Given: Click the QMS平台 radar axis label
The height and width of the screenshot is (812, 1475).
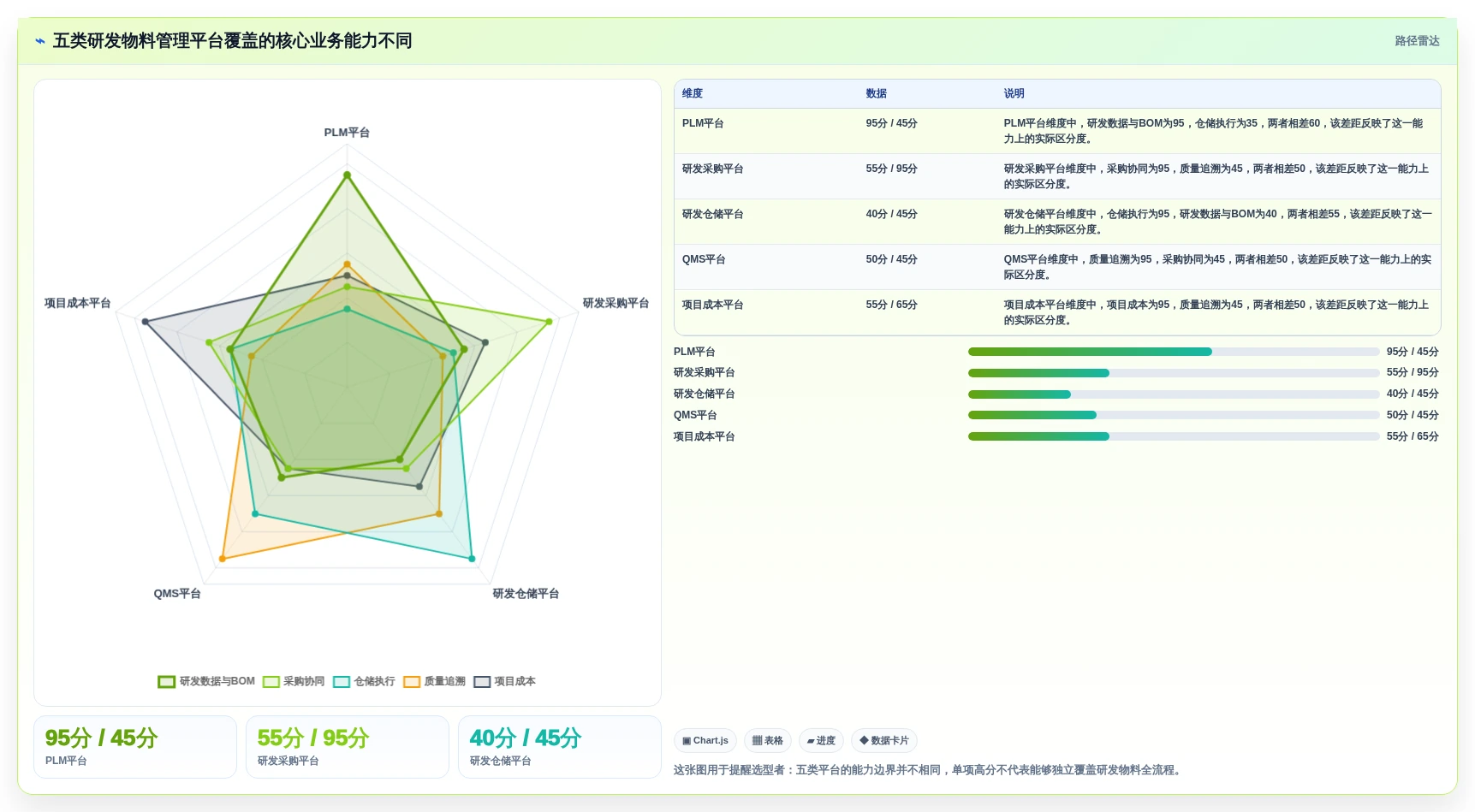Looking at the screenshot, I should 177,594.
